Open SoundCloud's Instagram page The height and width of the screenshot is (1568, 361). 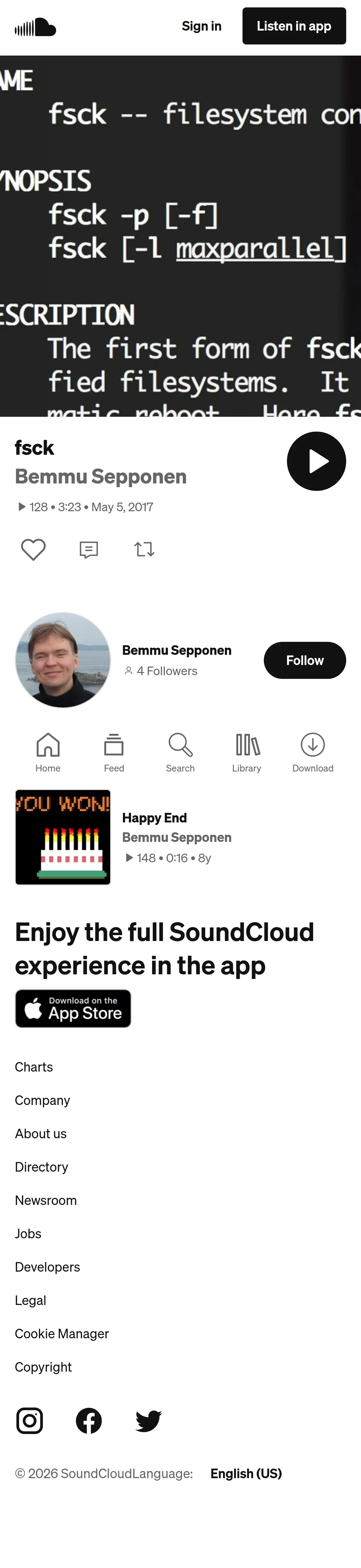tap(29, 1421)
